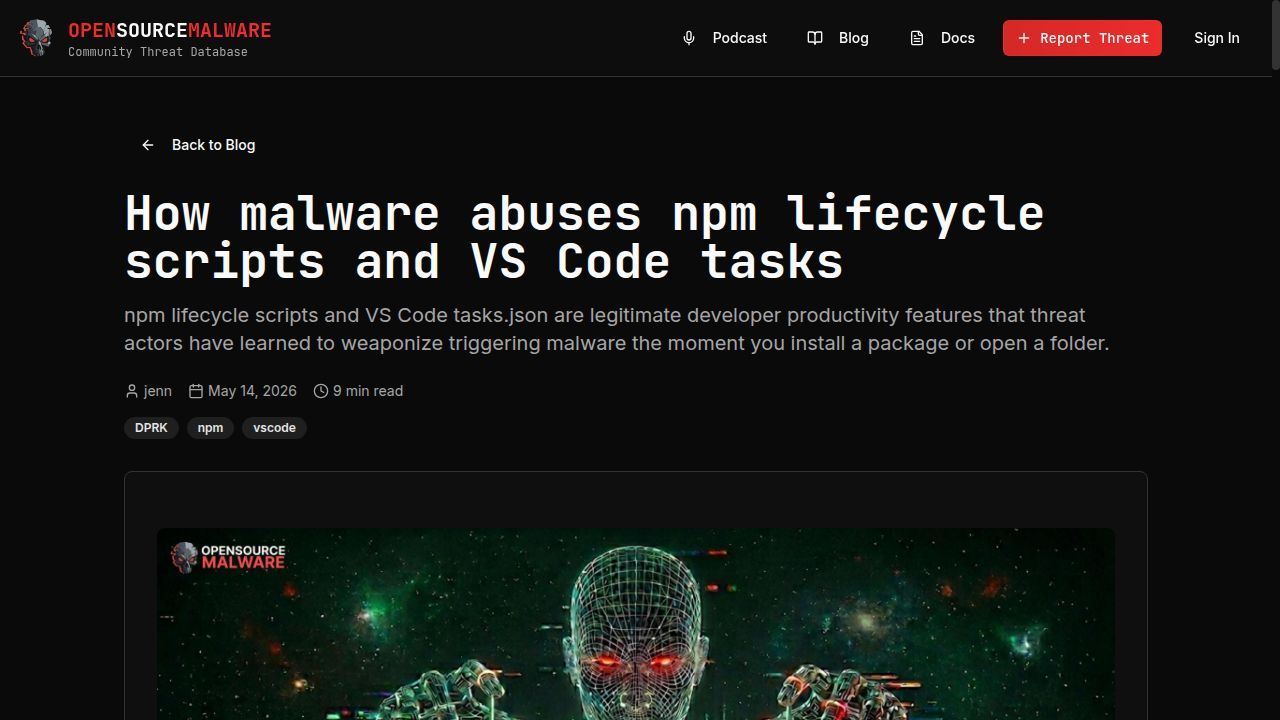Viewport: 1280px width, 720px height.
Task: Click the back arrow icon
Action: tap(148, 145)
